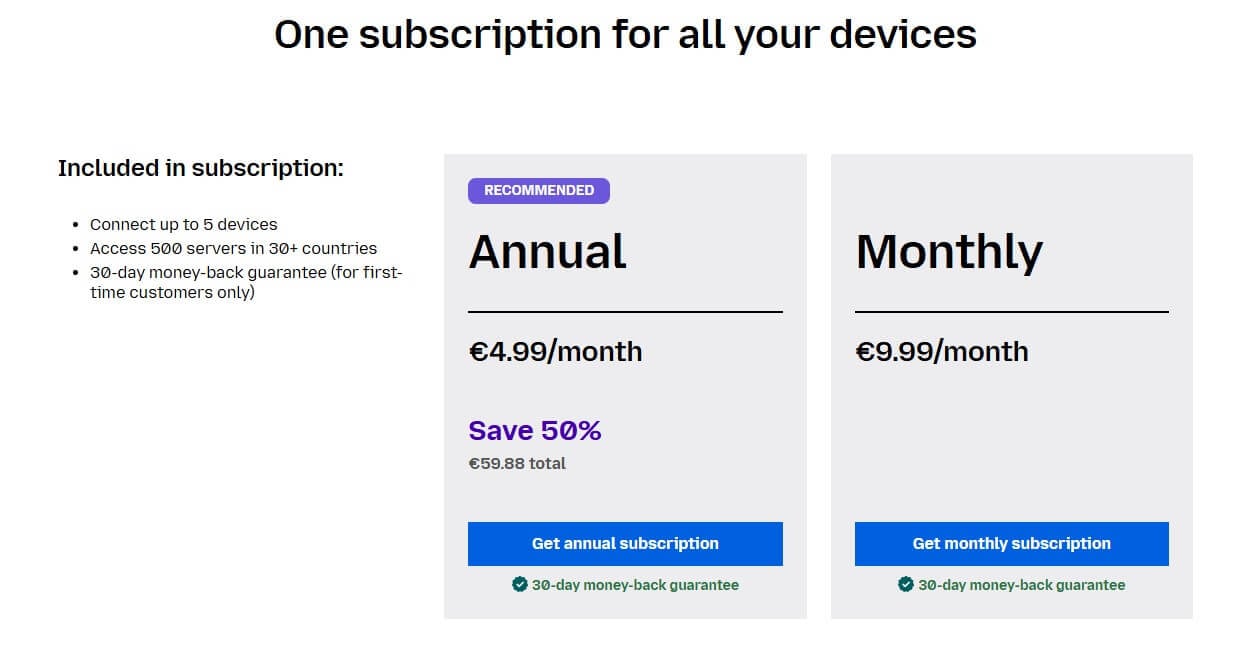
Task: Click the €59.88 total text
Action: pos(516,463)
